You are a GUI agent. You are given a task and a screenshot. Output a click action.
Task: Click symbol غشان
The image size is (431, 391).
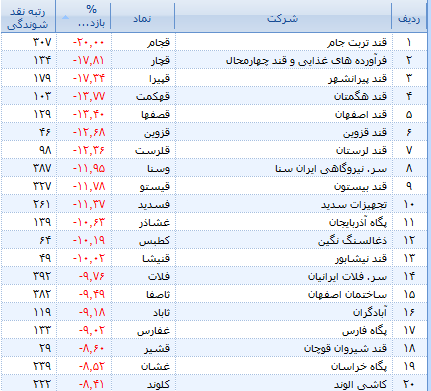[155, 366]
